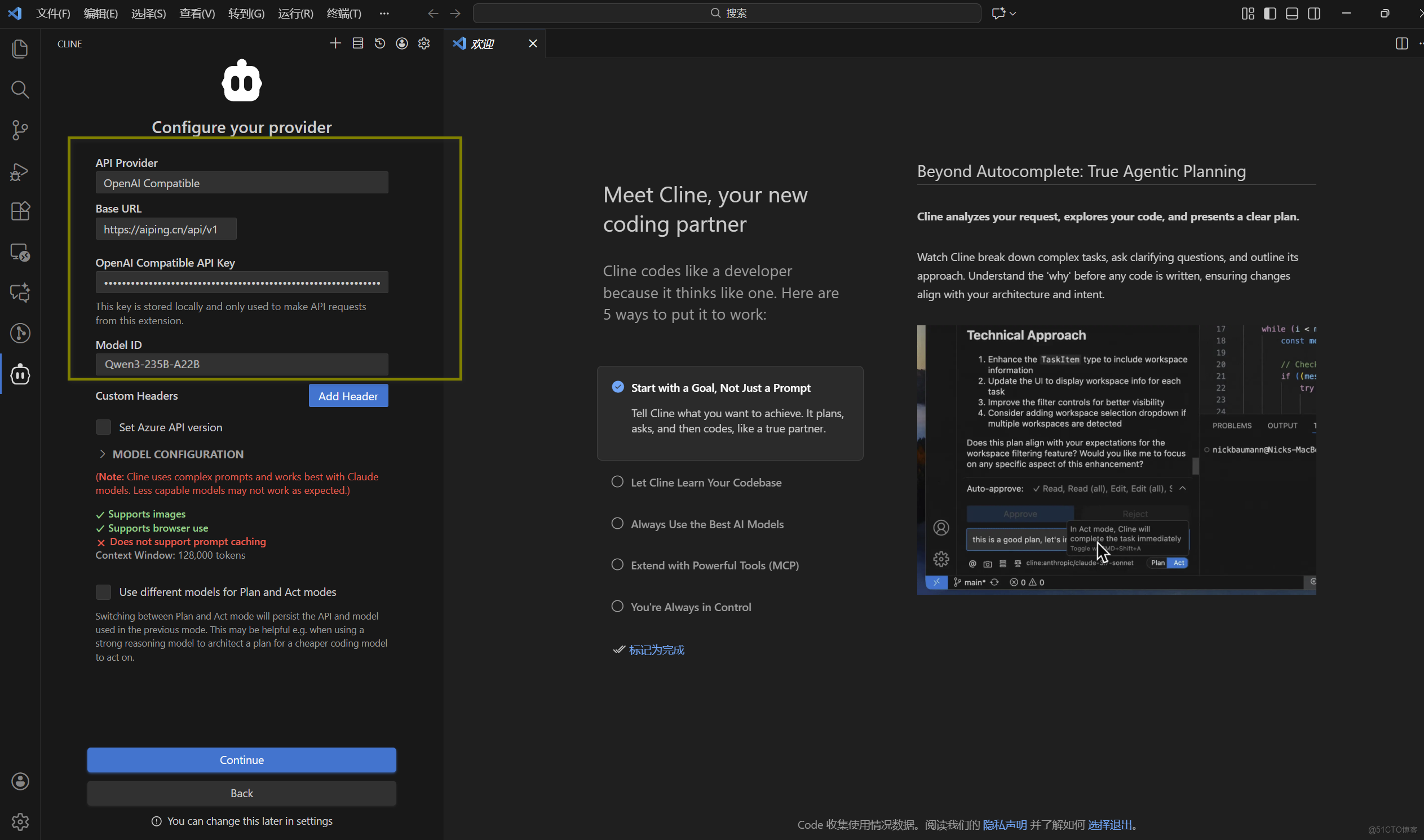The height and width of the screenshot is (840, 1424).
Task: Open the Cline panel in activity bar
Action: 20,374
